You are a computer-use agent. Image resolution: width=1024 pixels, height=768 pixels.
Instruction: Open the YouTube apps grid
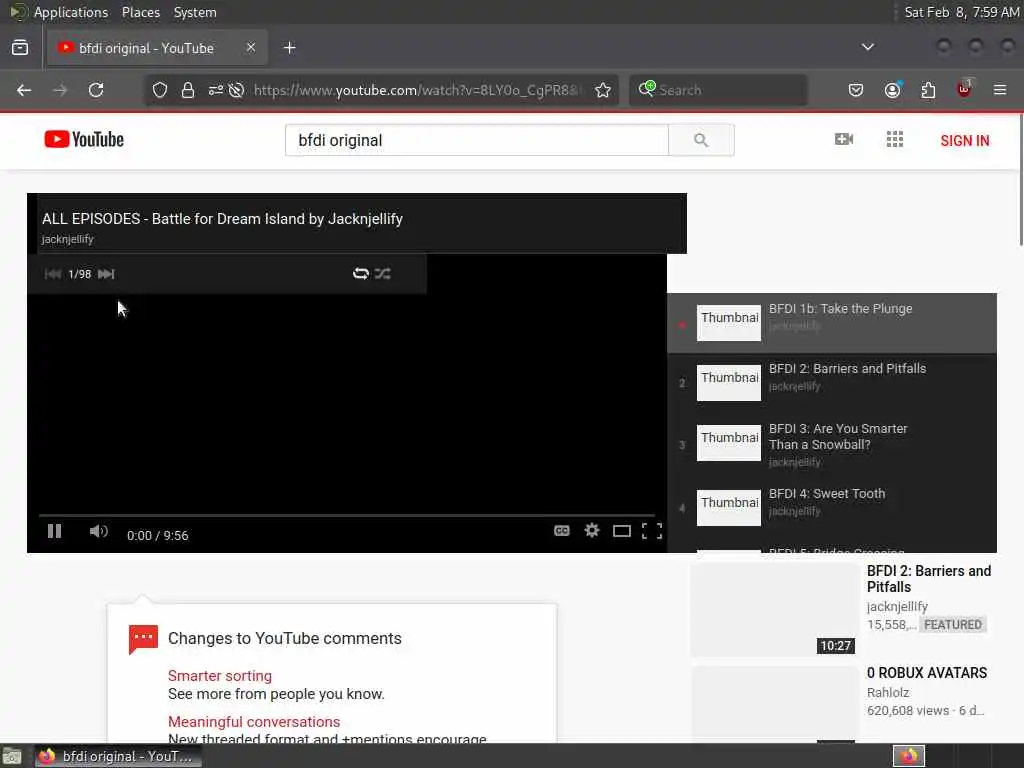click(x=895, y=139)
